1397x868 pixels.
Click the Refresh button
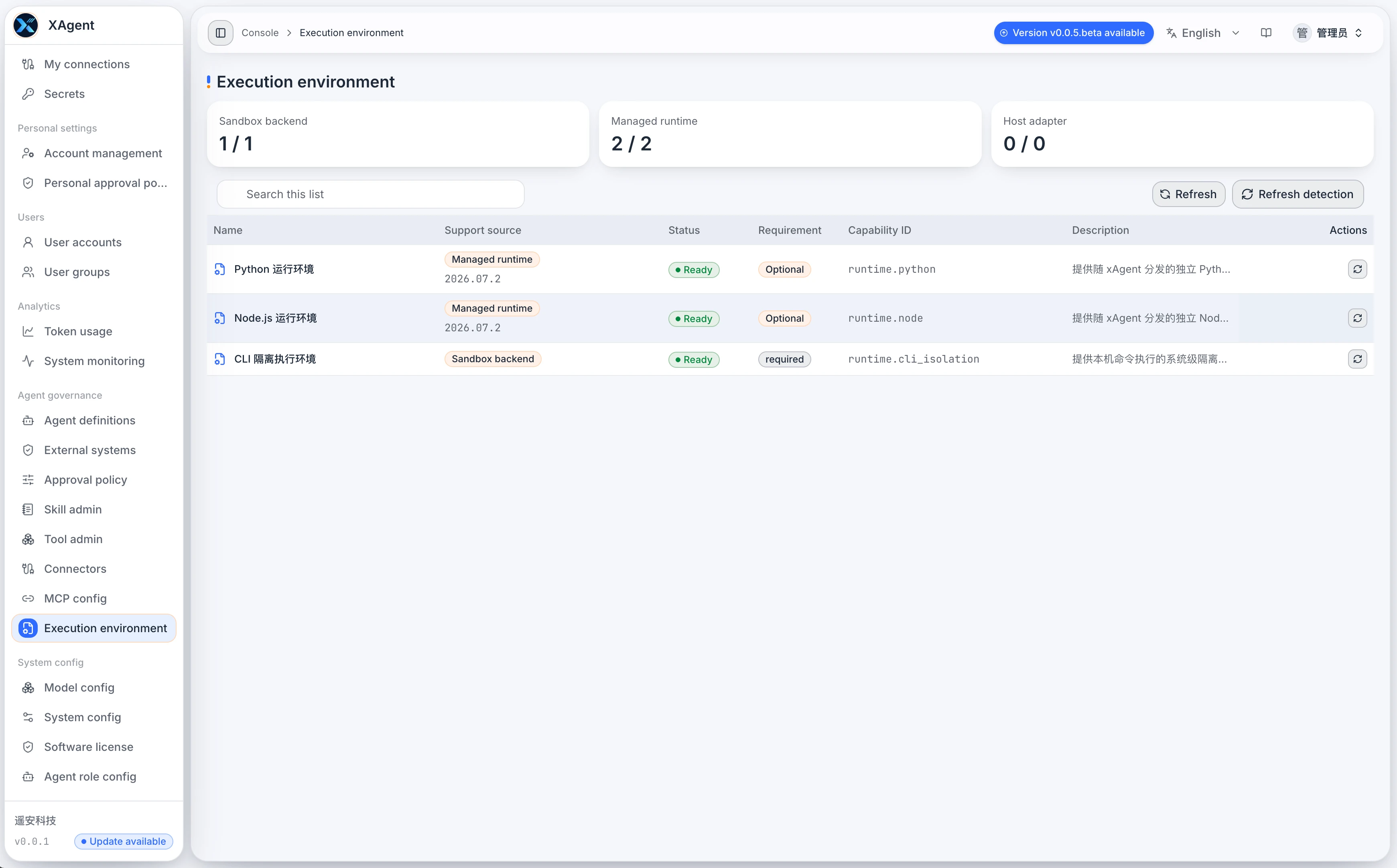(x=1188, y=194)
